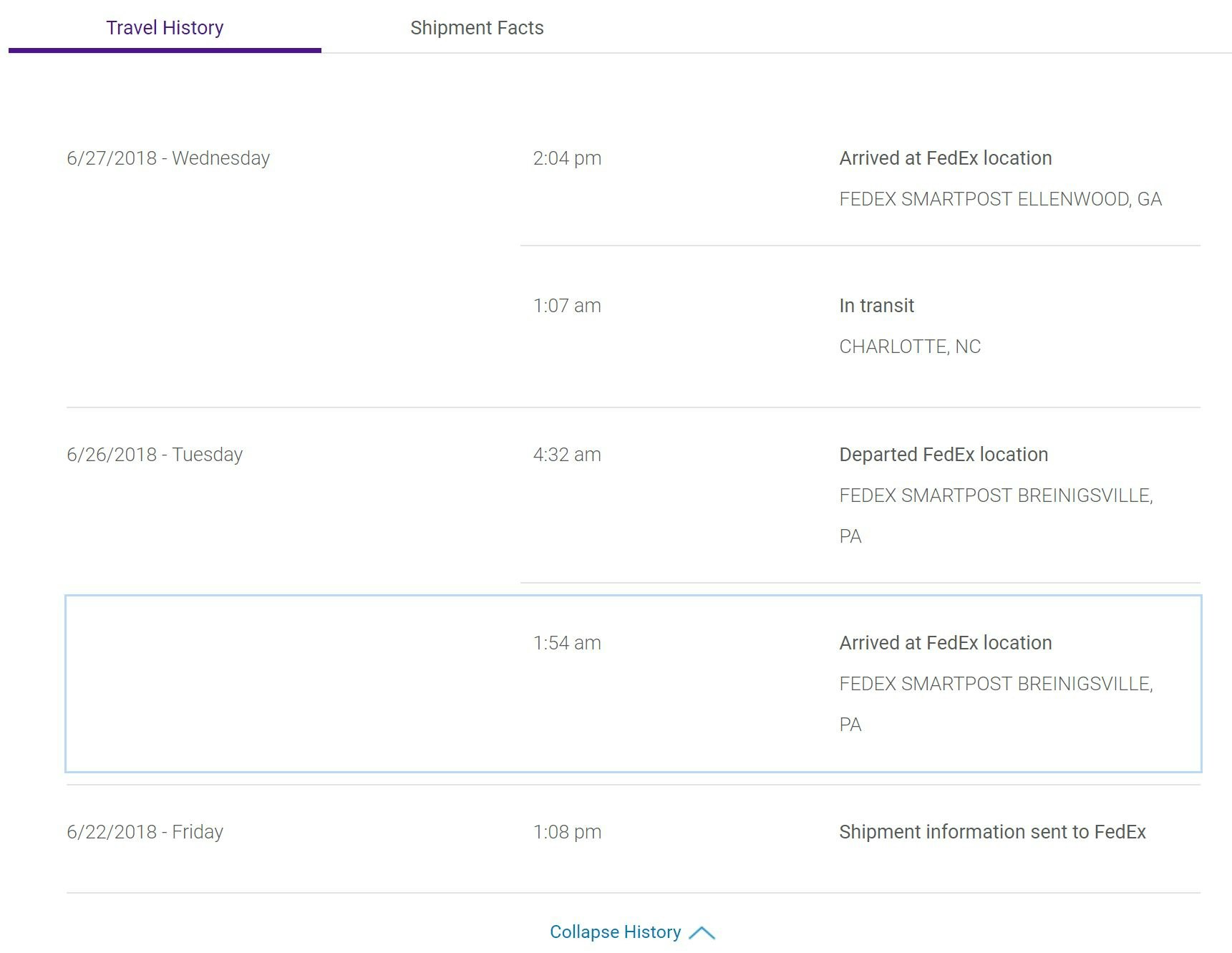
Task: Click the 2:04 pm timestamp
Action: tap(567, 158)
